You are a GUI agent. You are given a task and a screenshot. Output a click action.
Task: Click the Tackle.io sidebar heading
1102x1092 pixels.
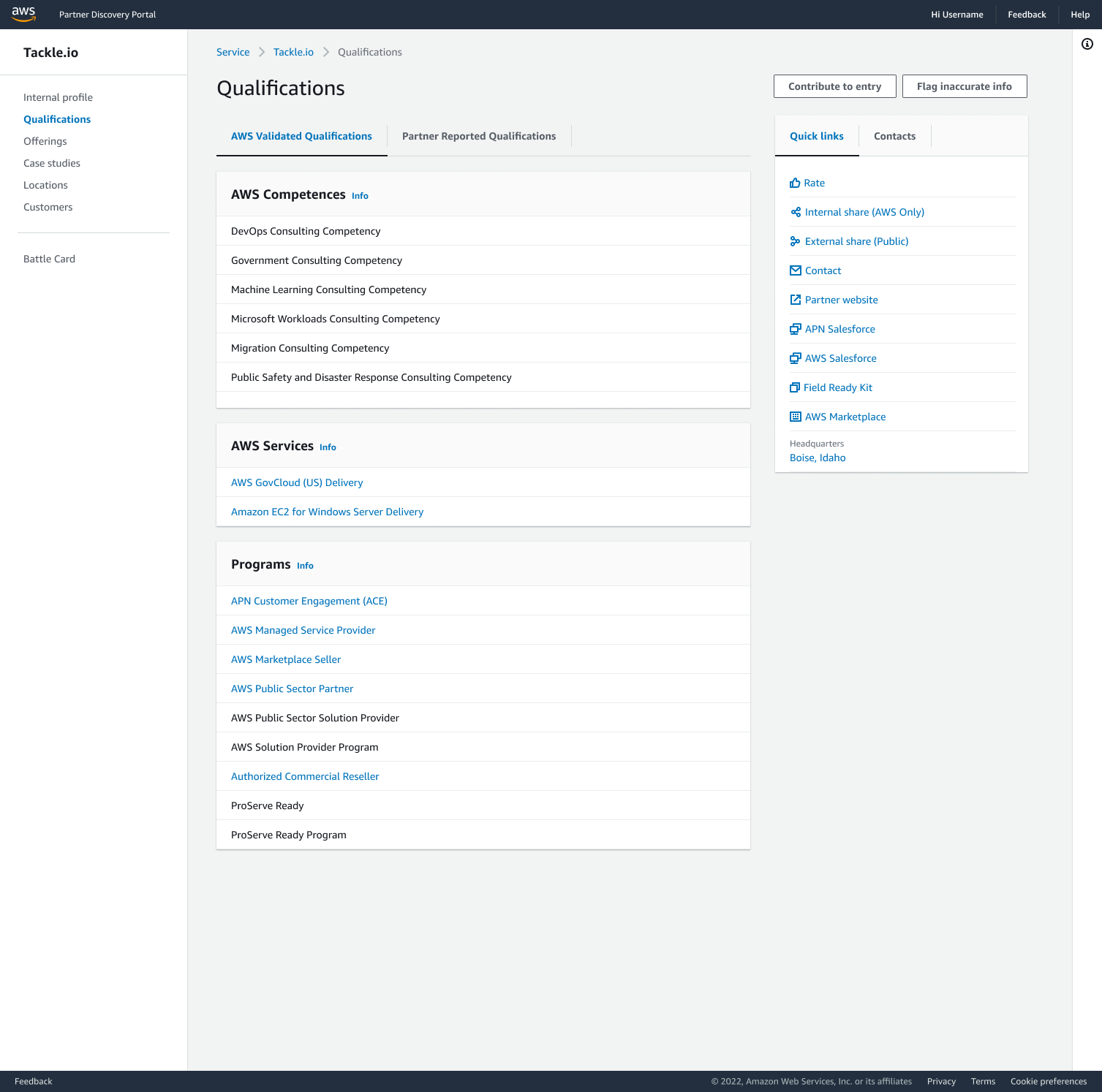(x=50, y=53)
